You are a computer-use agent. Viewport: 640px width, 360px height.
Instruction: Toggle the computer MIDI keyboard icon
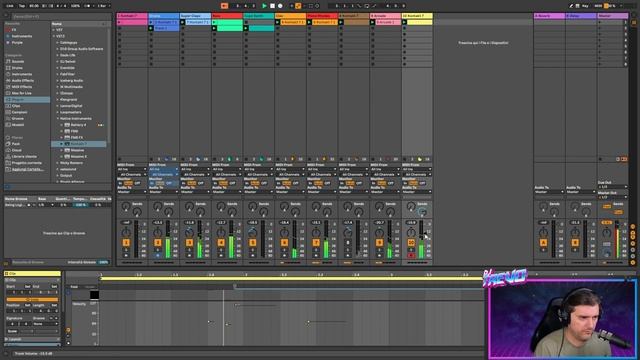(577, 6)
